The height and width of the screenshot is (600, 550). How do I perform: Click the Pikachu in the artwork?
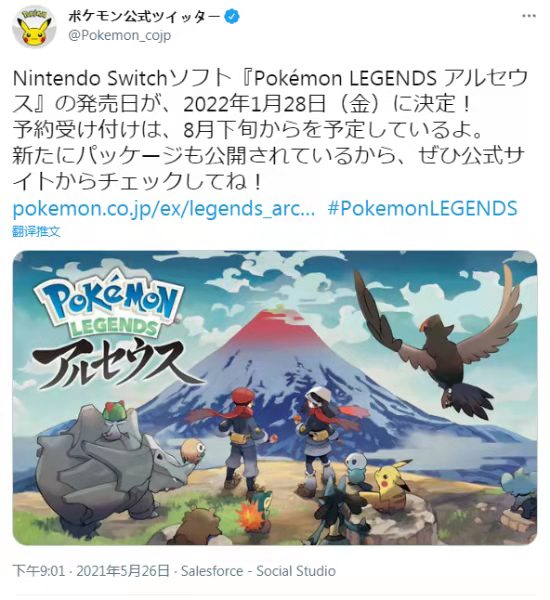(392, 486)
